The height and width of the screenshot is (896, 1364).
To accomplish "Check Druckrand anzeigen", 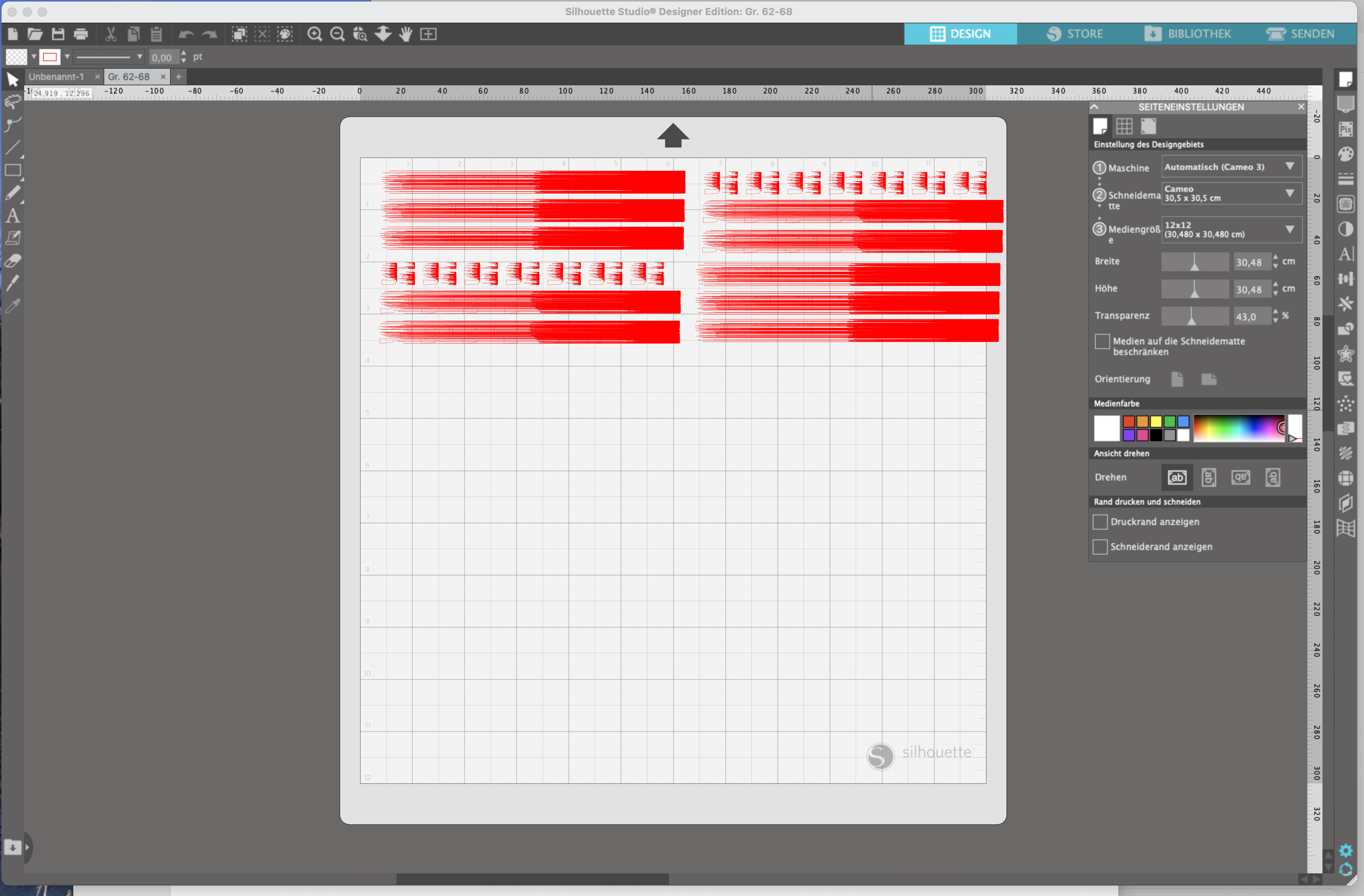I will pyautogui.click(x=1100, y=522).
